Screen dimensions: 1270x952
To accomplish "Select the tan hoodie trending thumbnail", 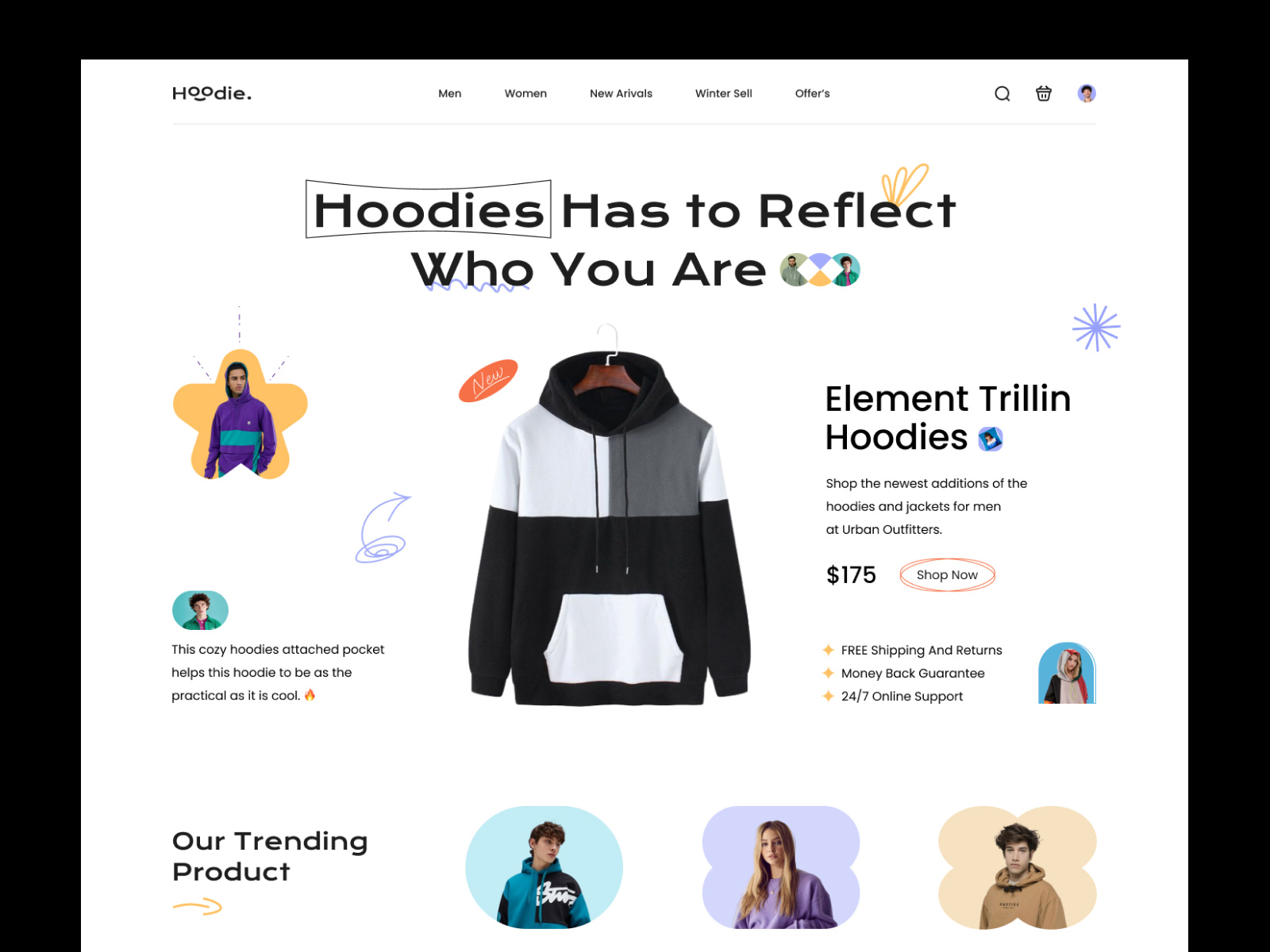I will click(1018, 867).
